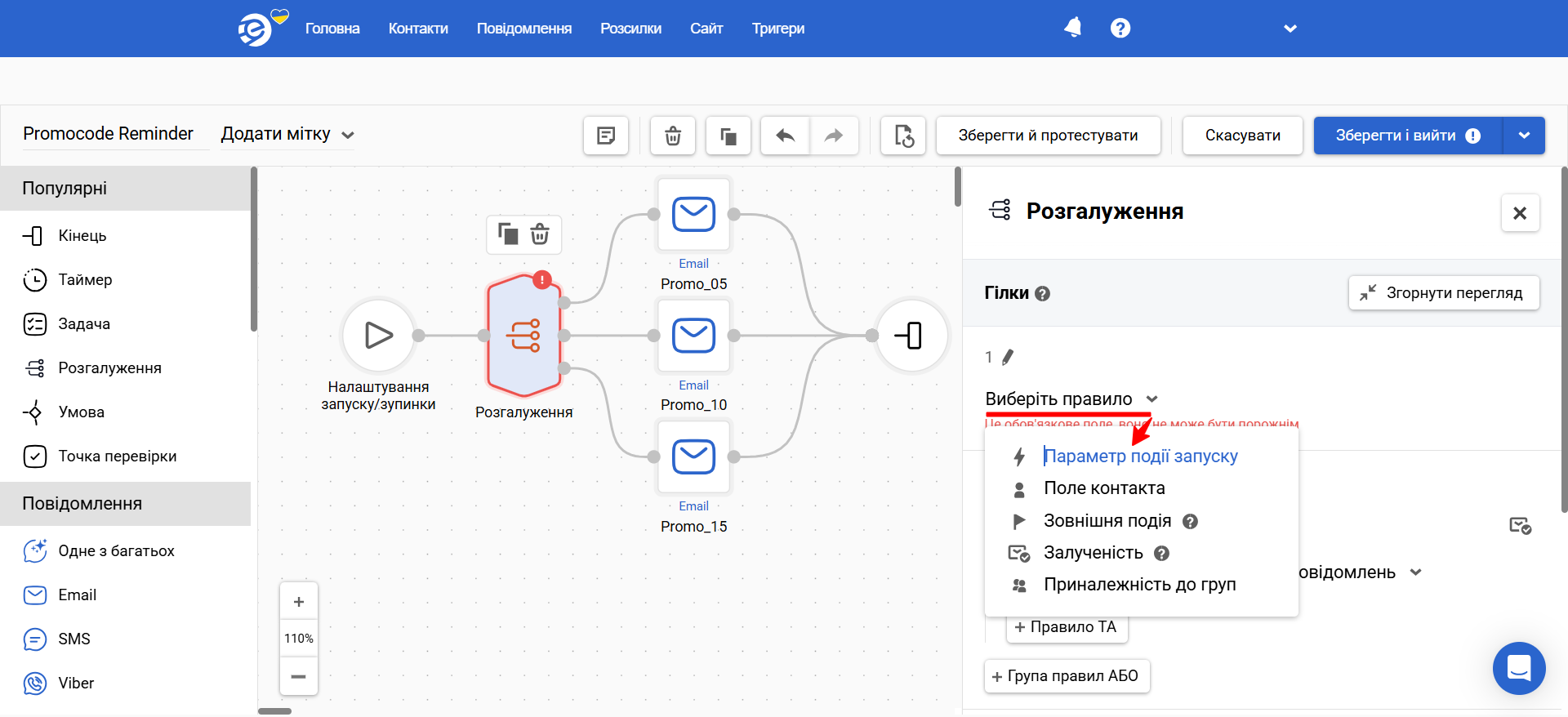Zoom in the canvas with plus
The image size is (1568, 717).
click(299, 602)
